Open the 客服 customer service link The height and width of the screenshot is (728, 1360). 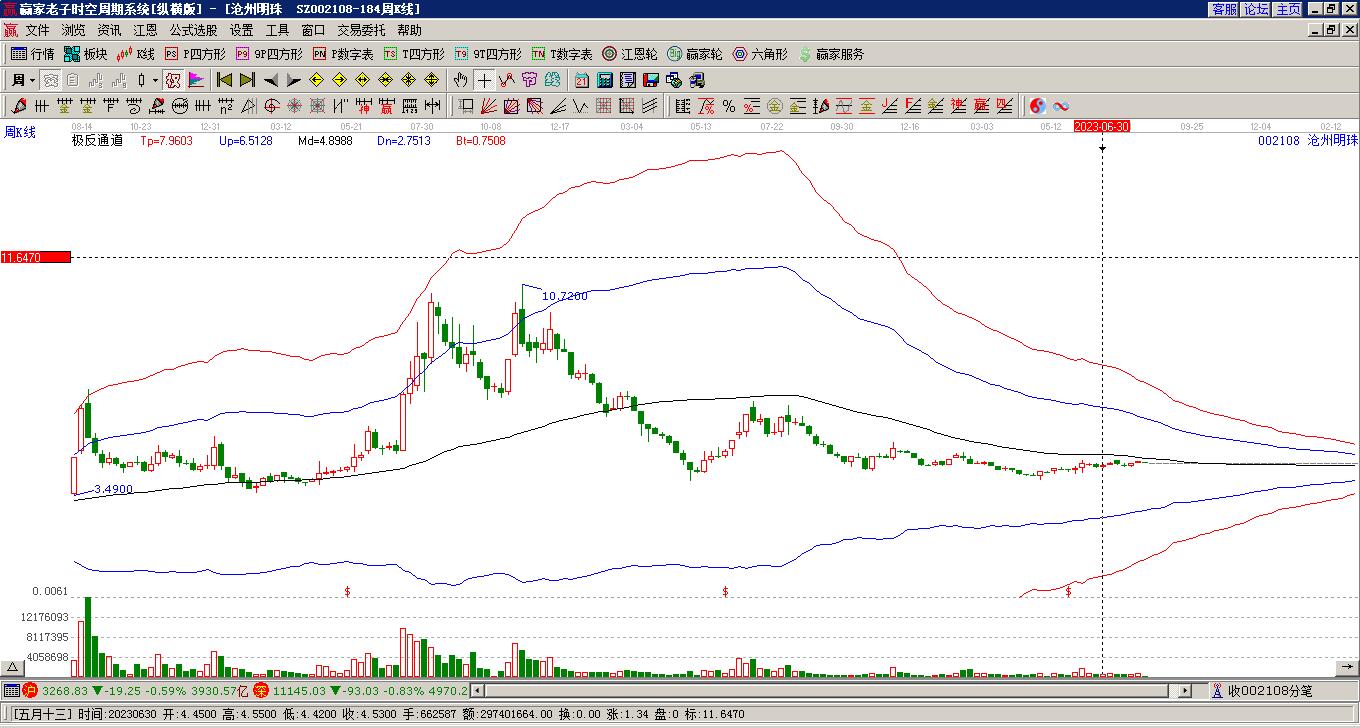tap(1225, 9)
